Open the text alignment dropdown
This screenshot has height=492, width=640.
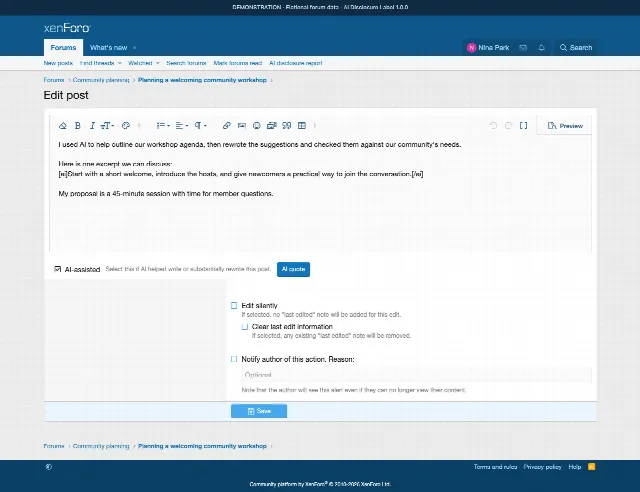coord(182,126)
